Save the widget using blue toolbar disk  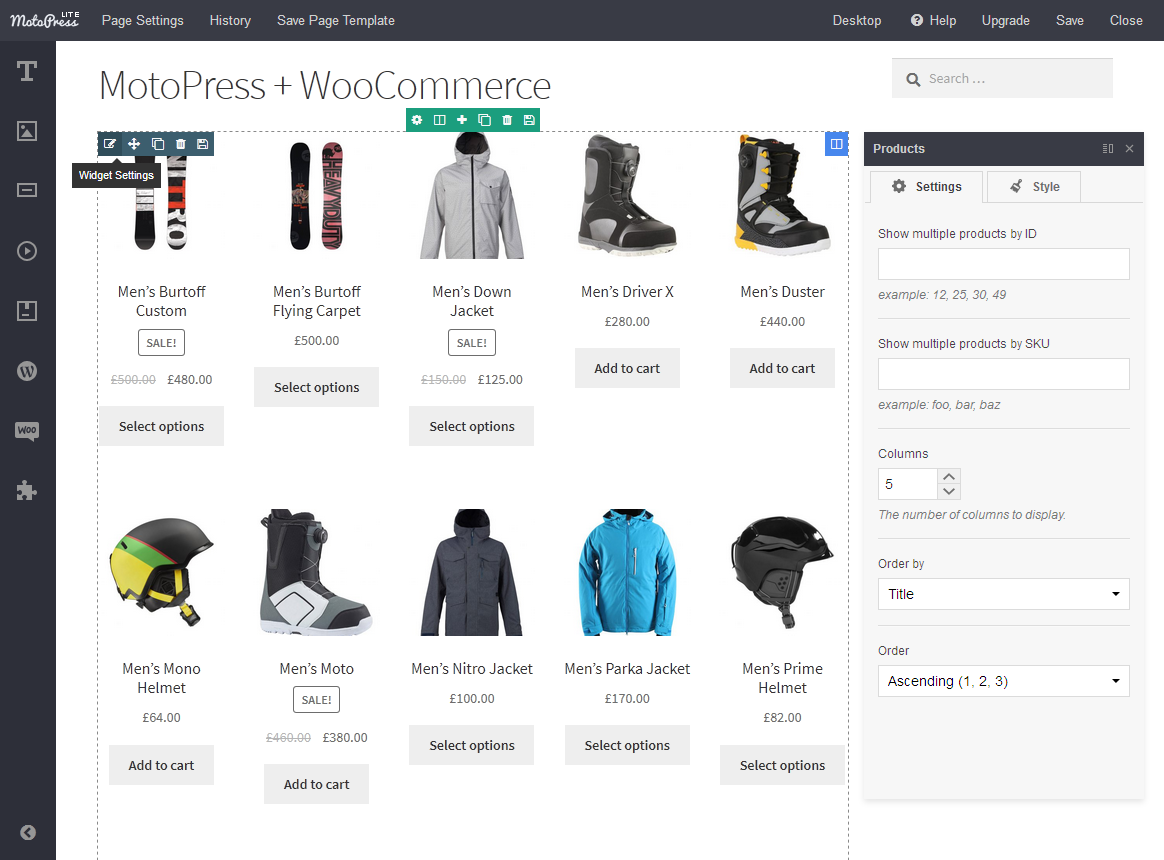pos(202,144)
